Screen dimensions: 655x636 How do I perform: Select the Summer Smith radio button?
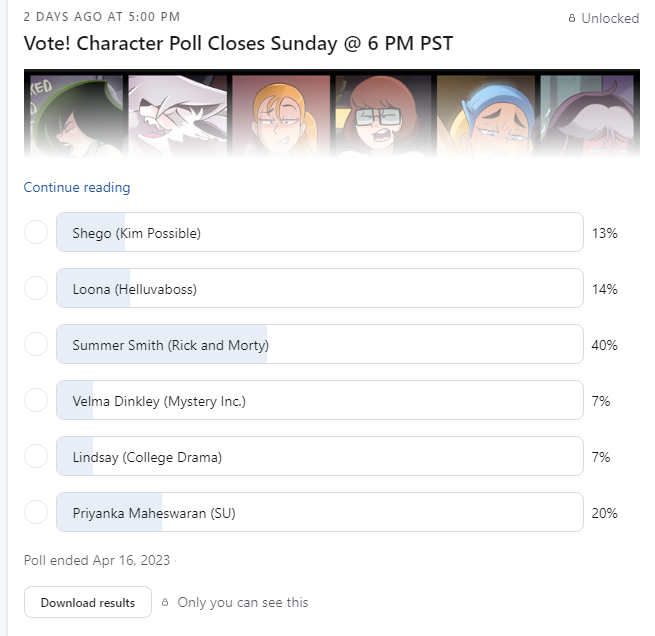click(36, 344)
